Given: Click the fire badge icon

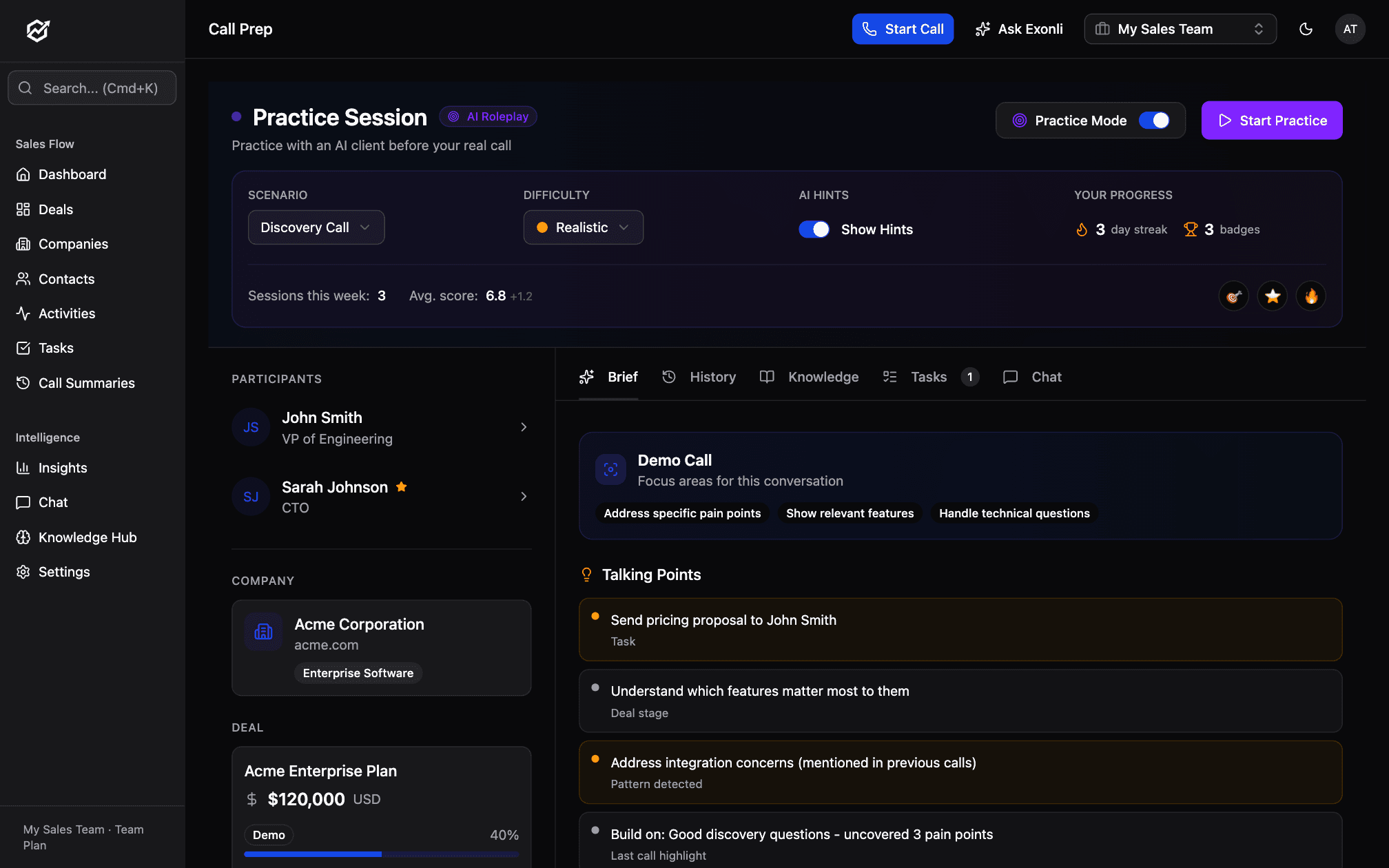Looking at the screenshot, I should click(x=1310, y=296).
